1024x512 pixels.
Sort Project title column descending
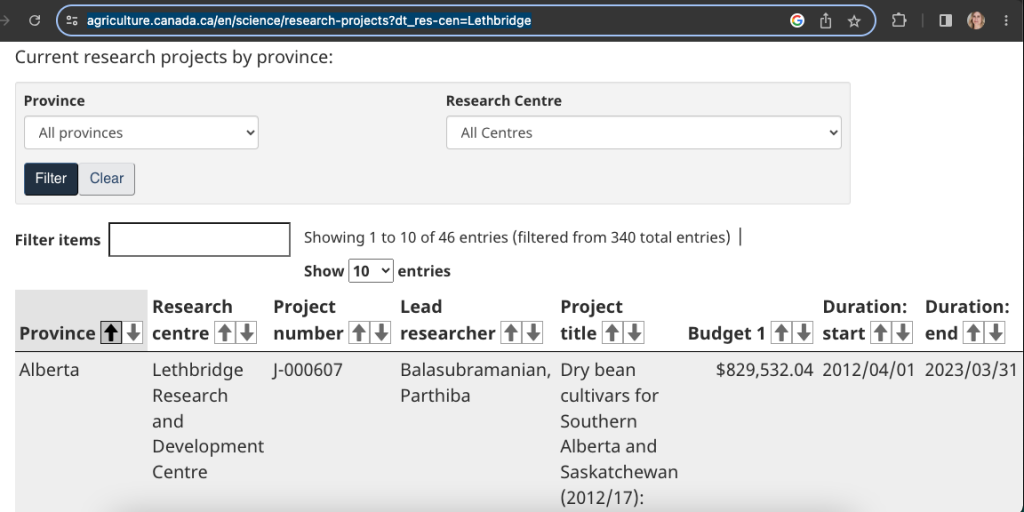(633, 333)
